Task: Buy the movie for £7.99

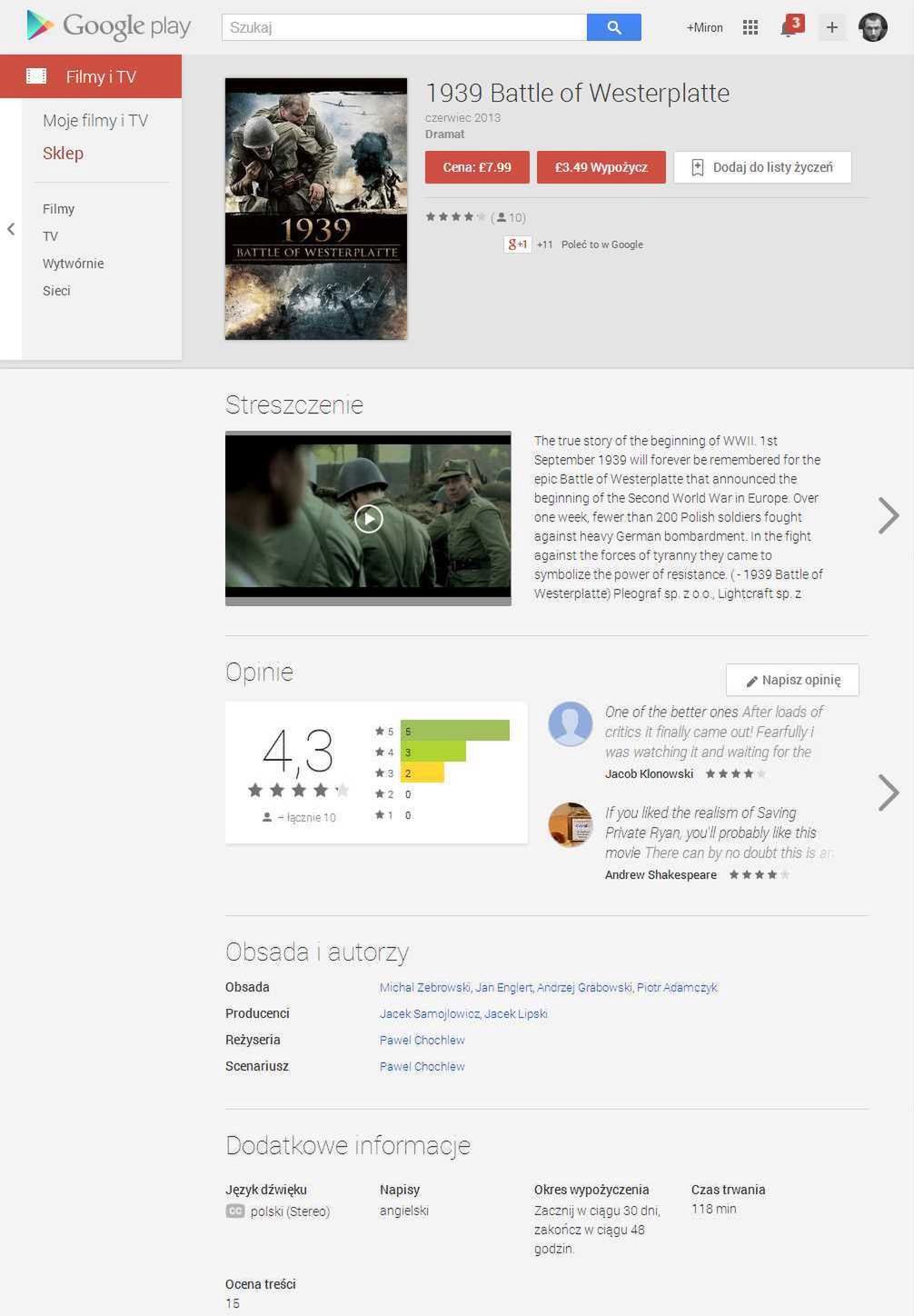Action: pyautogui.click(x=477, y=167)
